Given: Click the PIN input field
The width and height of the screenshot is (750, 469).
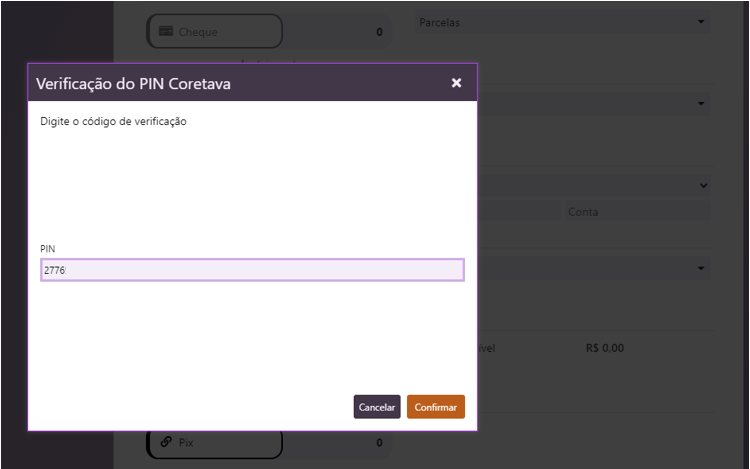Looking at the screenshot, I should [252, 270].
